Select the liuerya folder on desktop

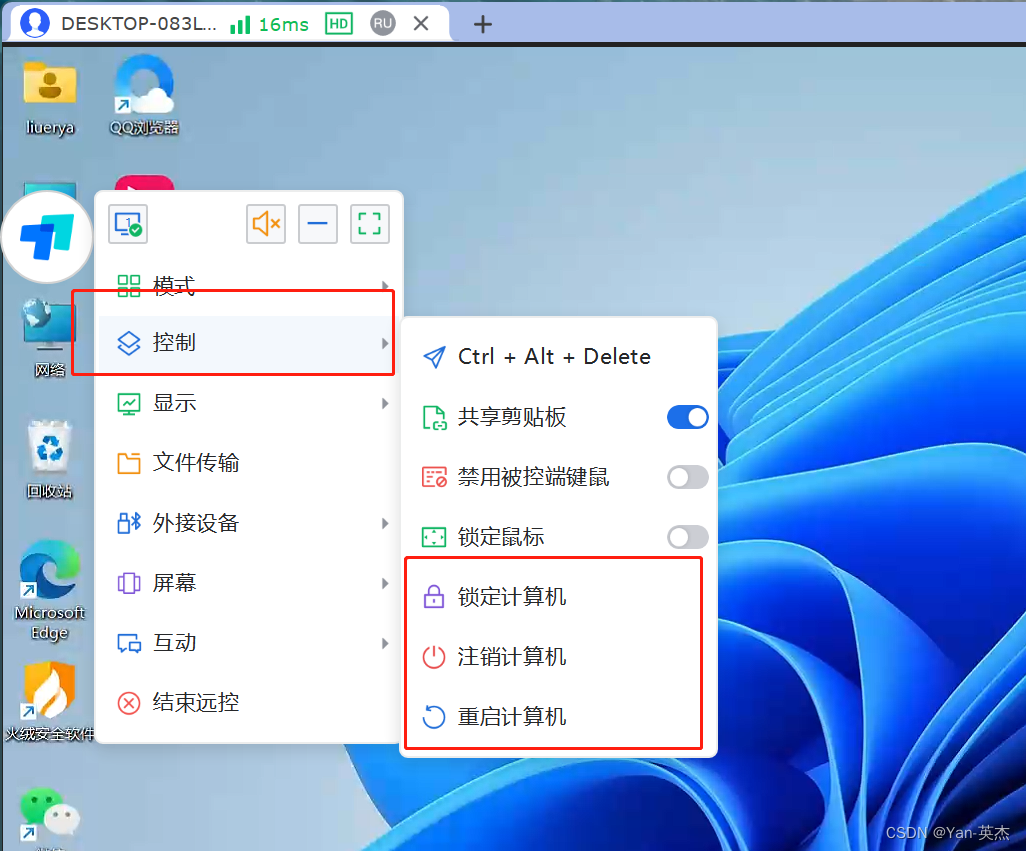coord(50,97)
